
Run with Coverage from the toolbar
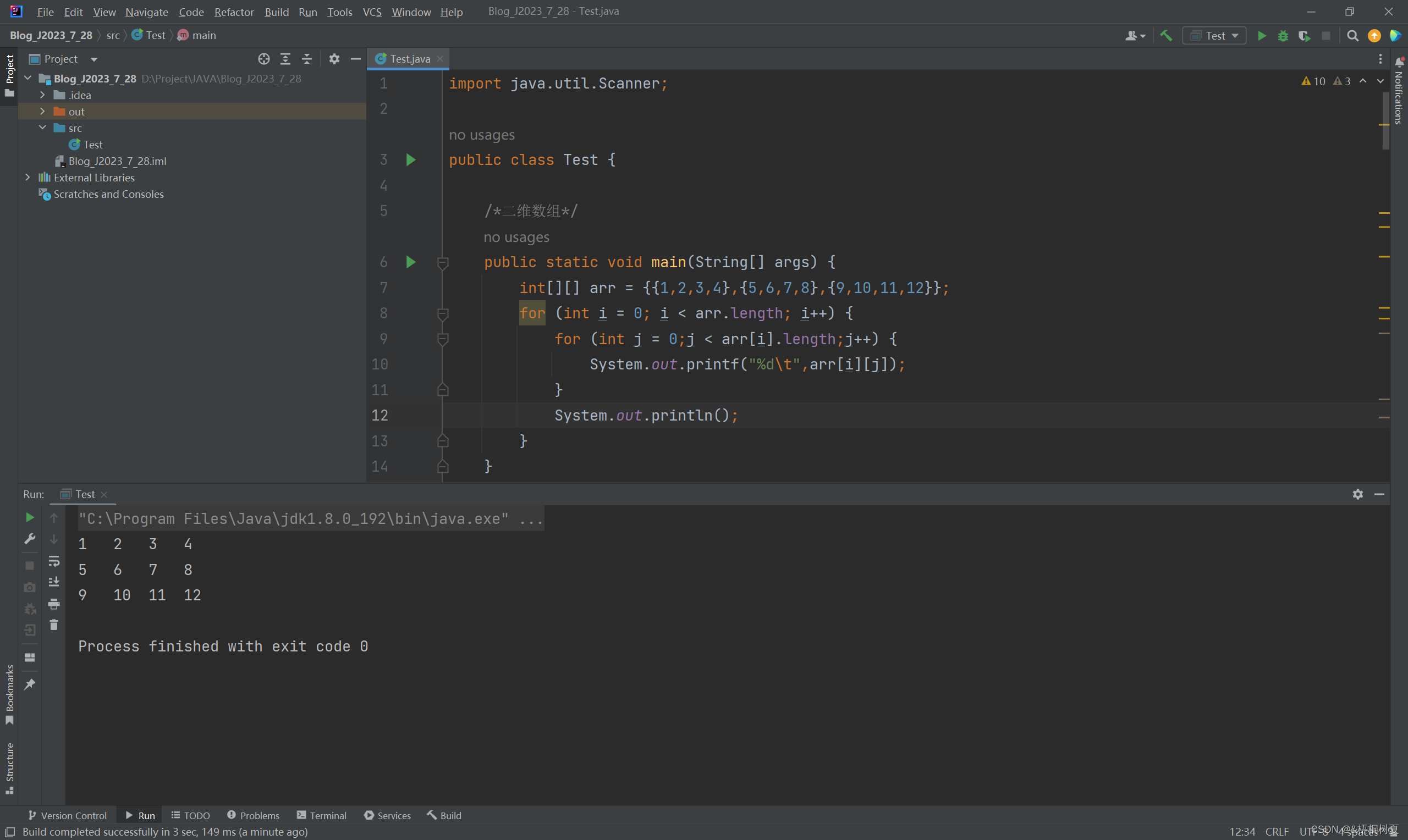[1305, 36]
